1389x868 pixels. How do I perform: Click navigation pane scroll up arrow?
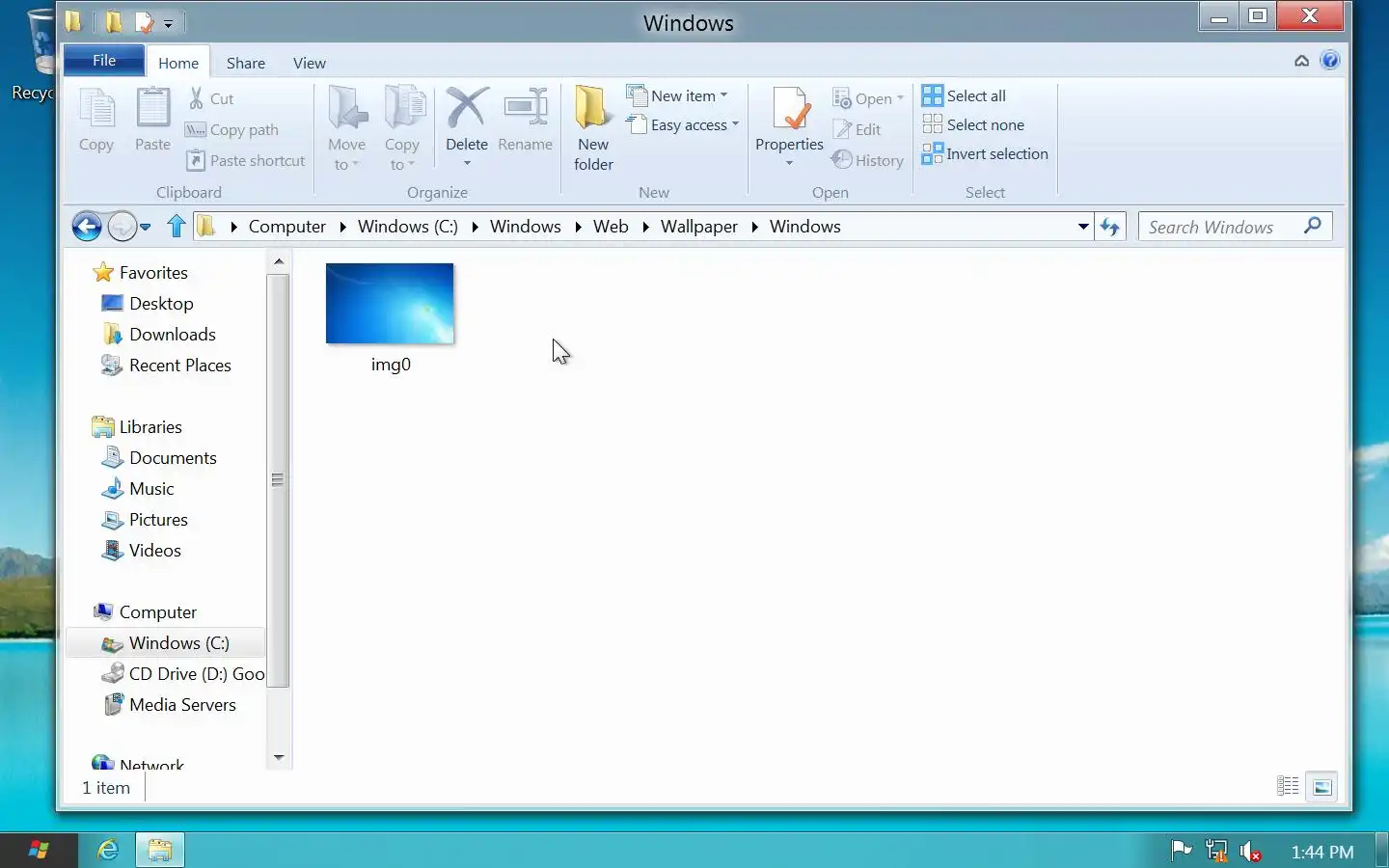[279, 261]
